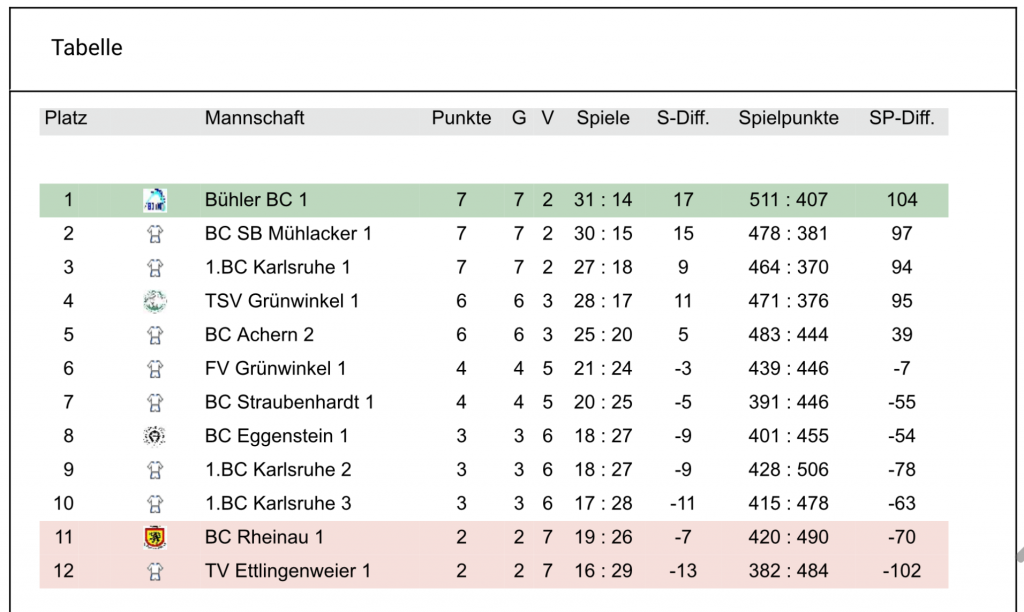Viewport: 1024px width, 612px height.
Task: Click the jersey icon beside 1.BC Karlsruhe 3
Action: (155, 504)
